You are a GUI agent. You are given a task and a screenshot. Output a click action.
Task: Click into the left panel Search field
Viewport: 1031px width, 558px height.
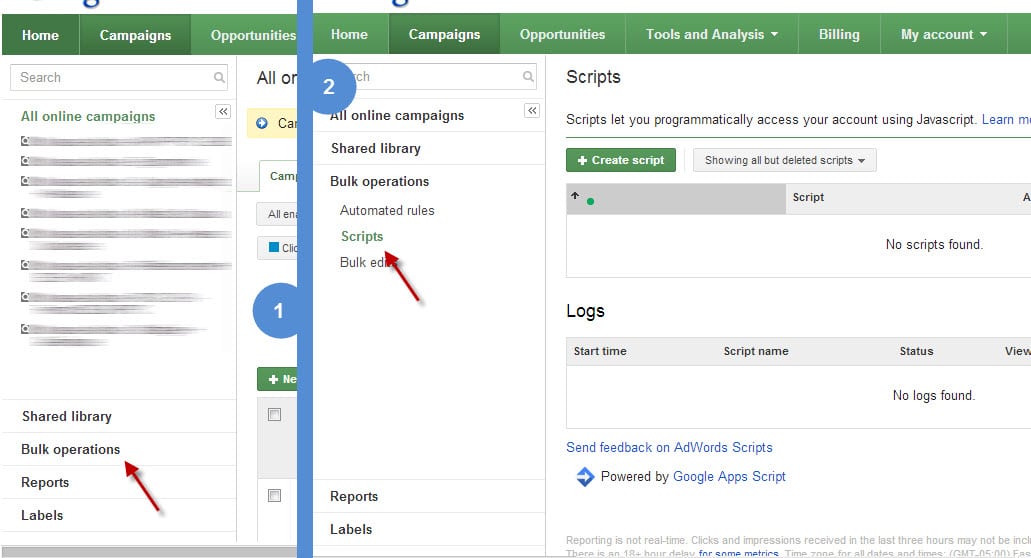(110, 77)
